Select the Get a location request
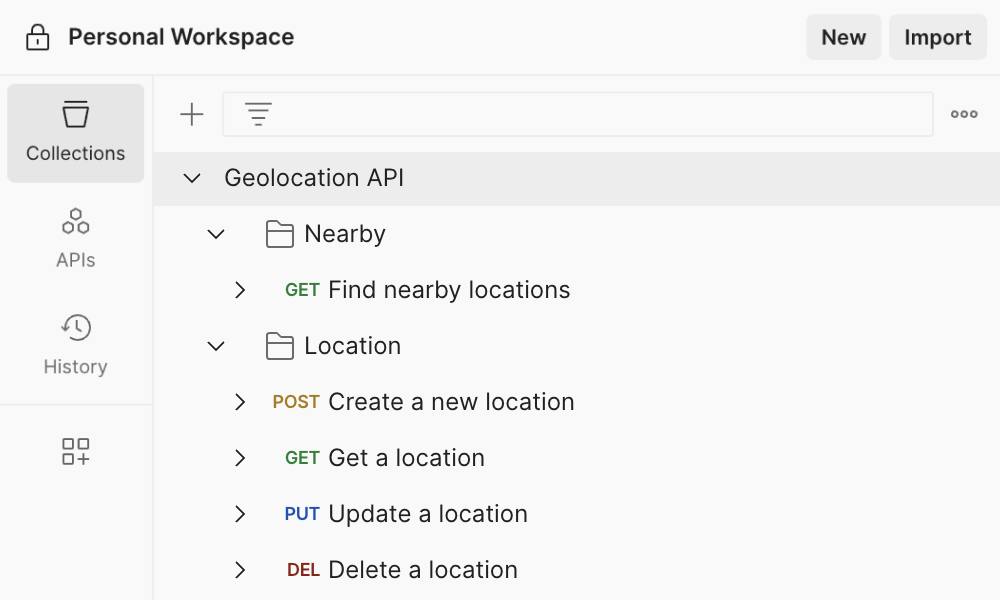Screen dimensions: 1000x600 pyautogui.click(x=405, y=457)
